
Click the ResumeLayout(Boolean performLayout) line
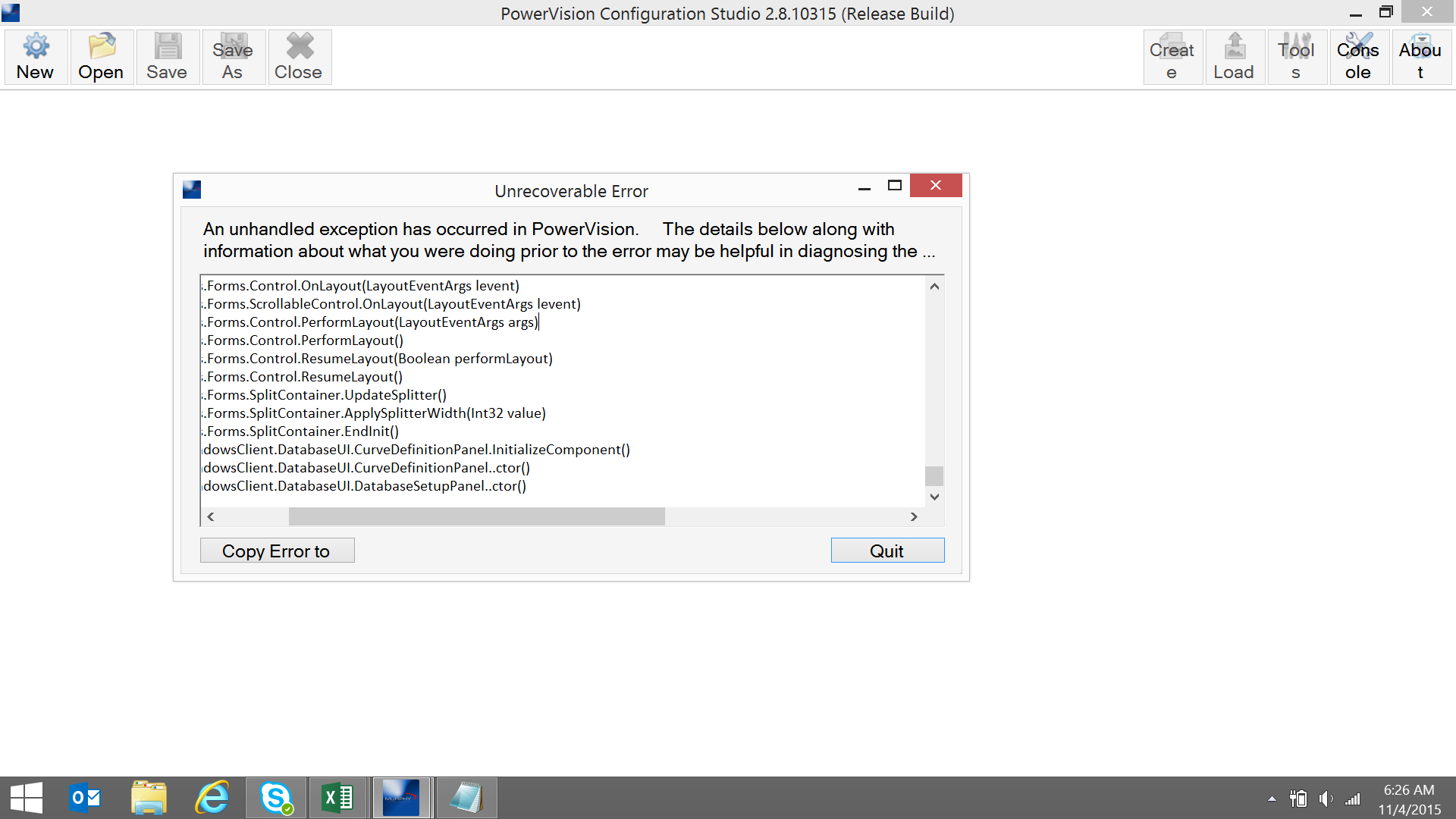tap(377, 359)
